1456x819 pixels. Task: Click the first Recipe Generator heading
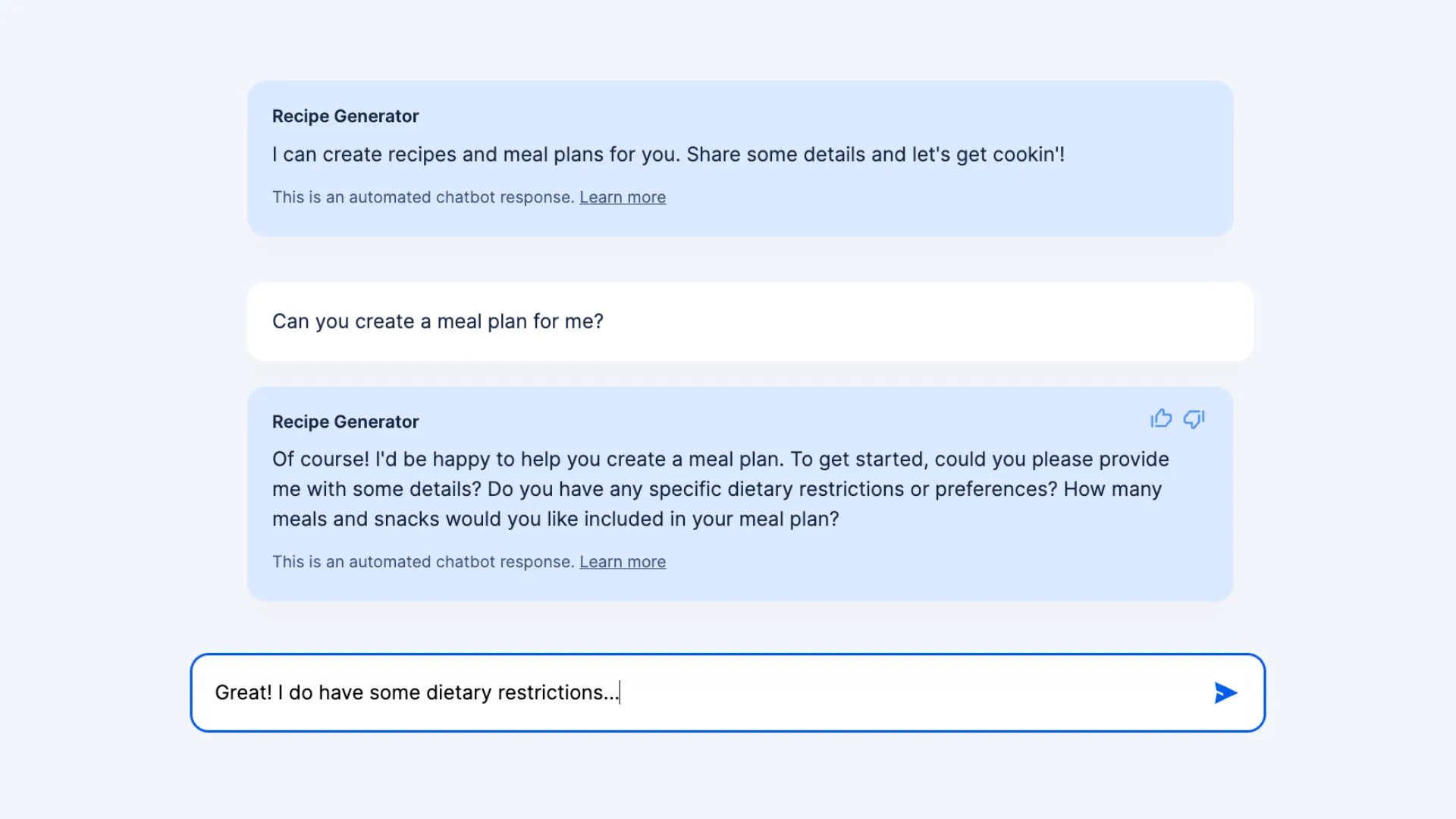(x=345, y=116)
